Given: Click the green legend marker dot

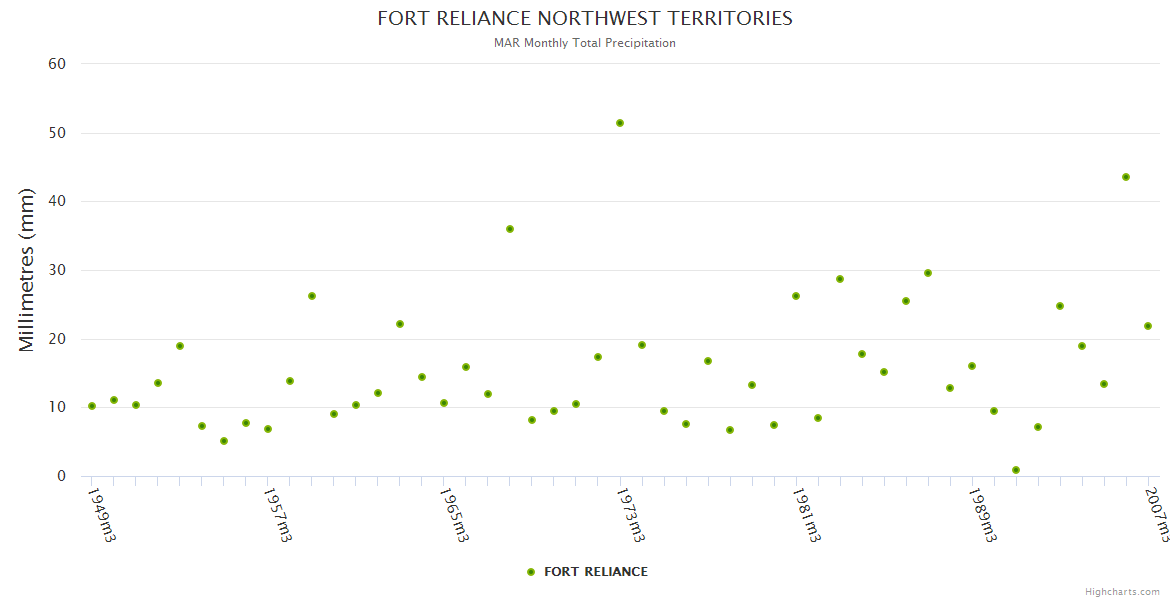Looking at the screenshot, I should tap(531, 572).
